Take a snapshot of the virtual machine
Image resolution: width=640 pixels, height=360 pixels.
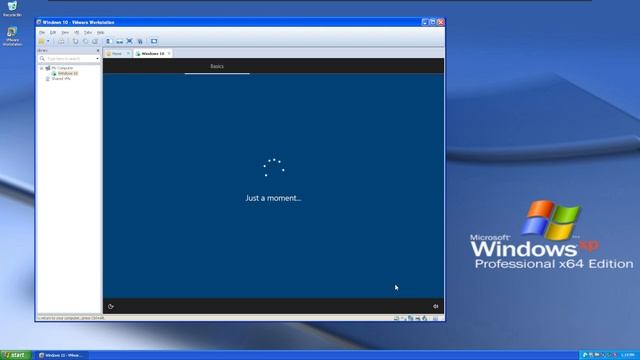coord(75,41)
